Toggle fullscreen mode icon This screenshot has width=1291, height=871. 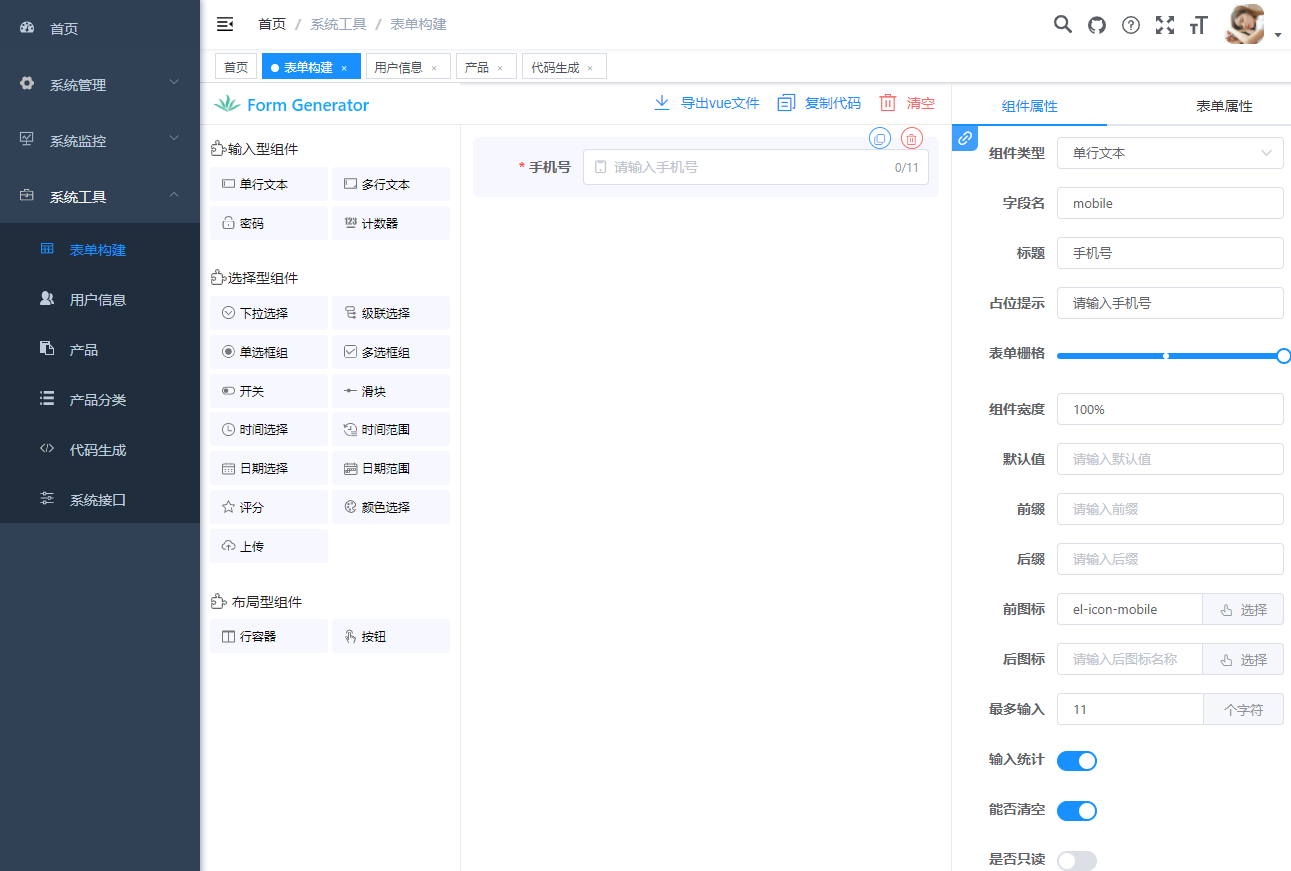coord(1165,25)
